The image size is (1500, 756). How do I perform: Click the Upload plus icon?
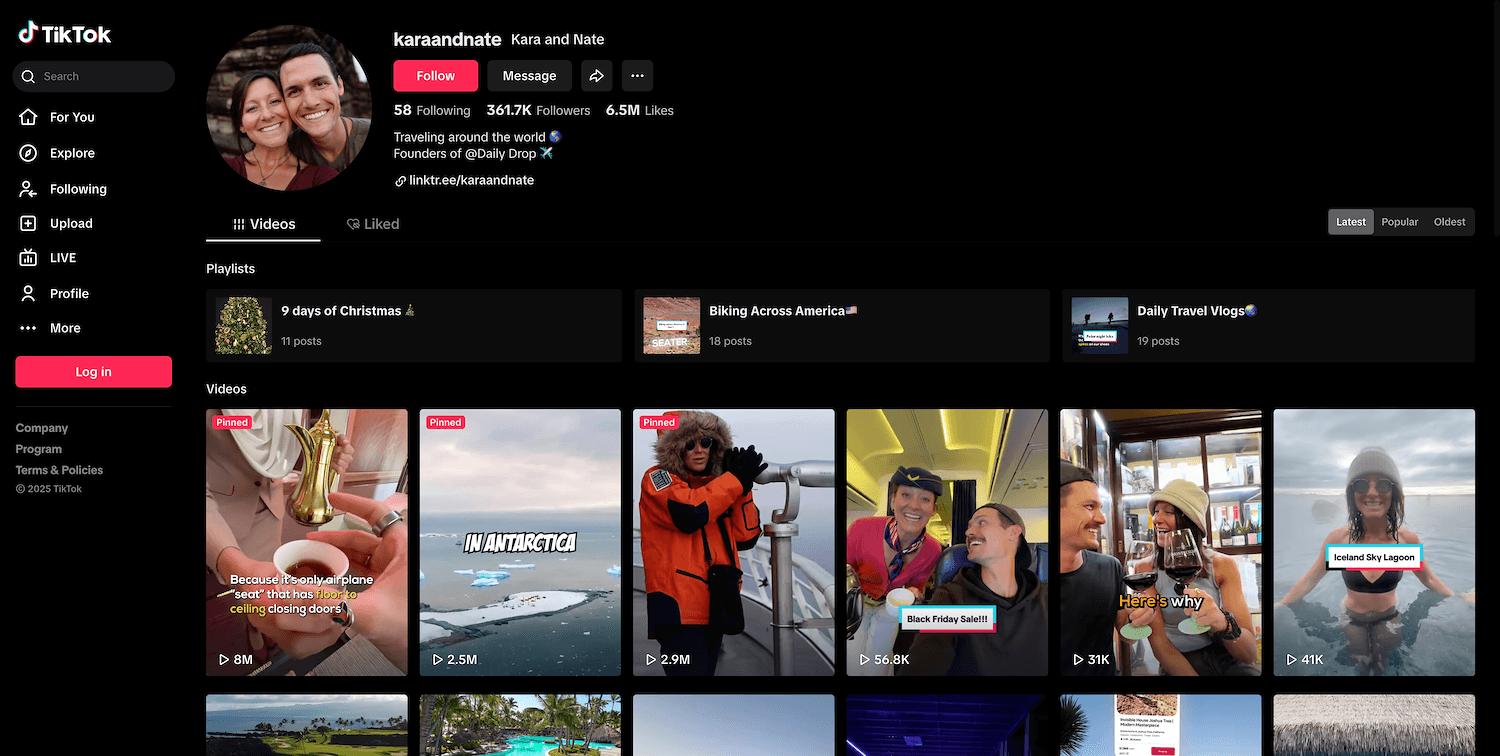[29, 224]
